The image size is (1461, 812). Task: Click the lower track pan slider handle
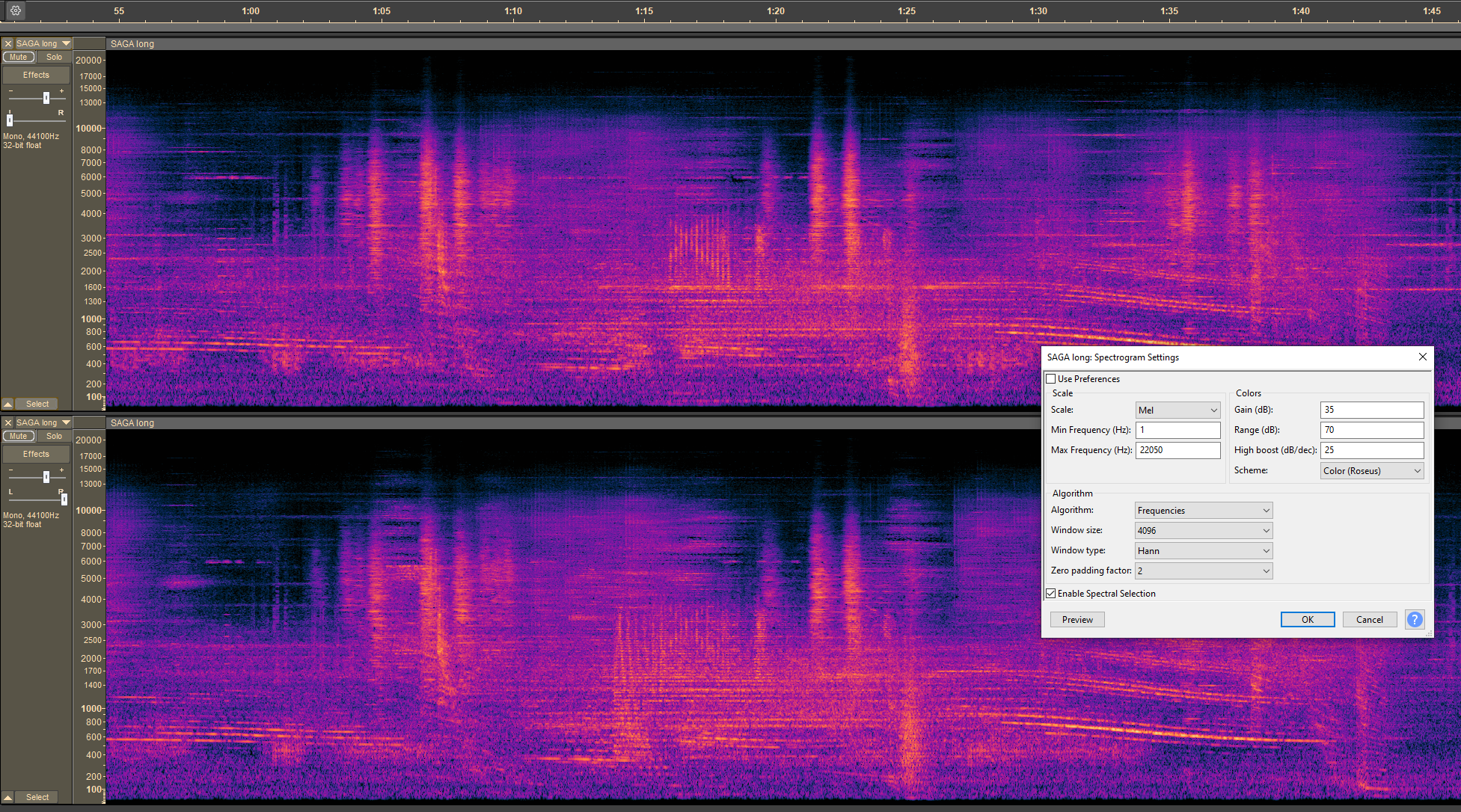(x=64, y=499)
